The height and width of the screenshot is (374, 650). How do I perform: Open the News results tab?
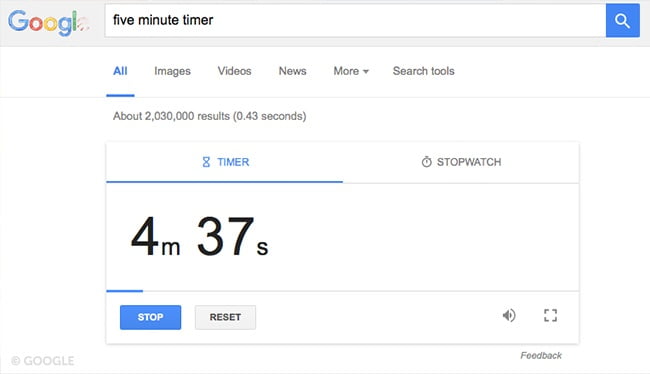293,71
